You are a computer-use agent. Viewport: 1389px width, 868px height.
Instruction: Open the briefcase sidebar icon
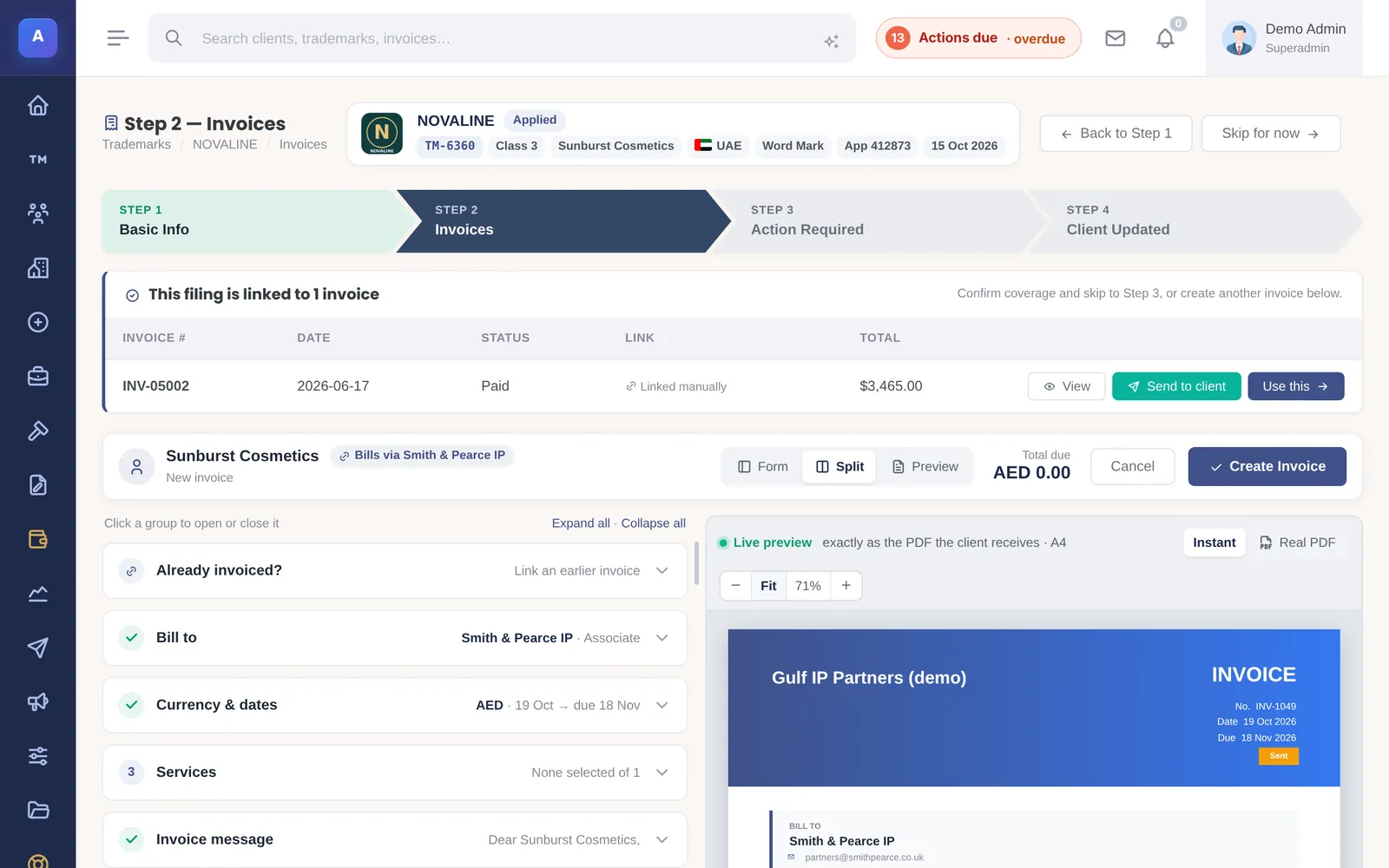pyautogui.click(x=37, y=377)
